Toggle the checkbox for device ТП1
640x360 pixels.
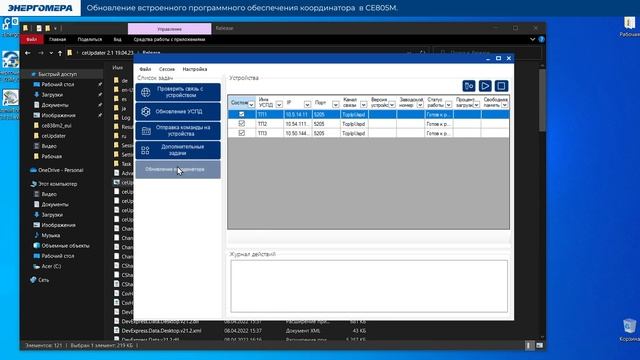point(242,114)
